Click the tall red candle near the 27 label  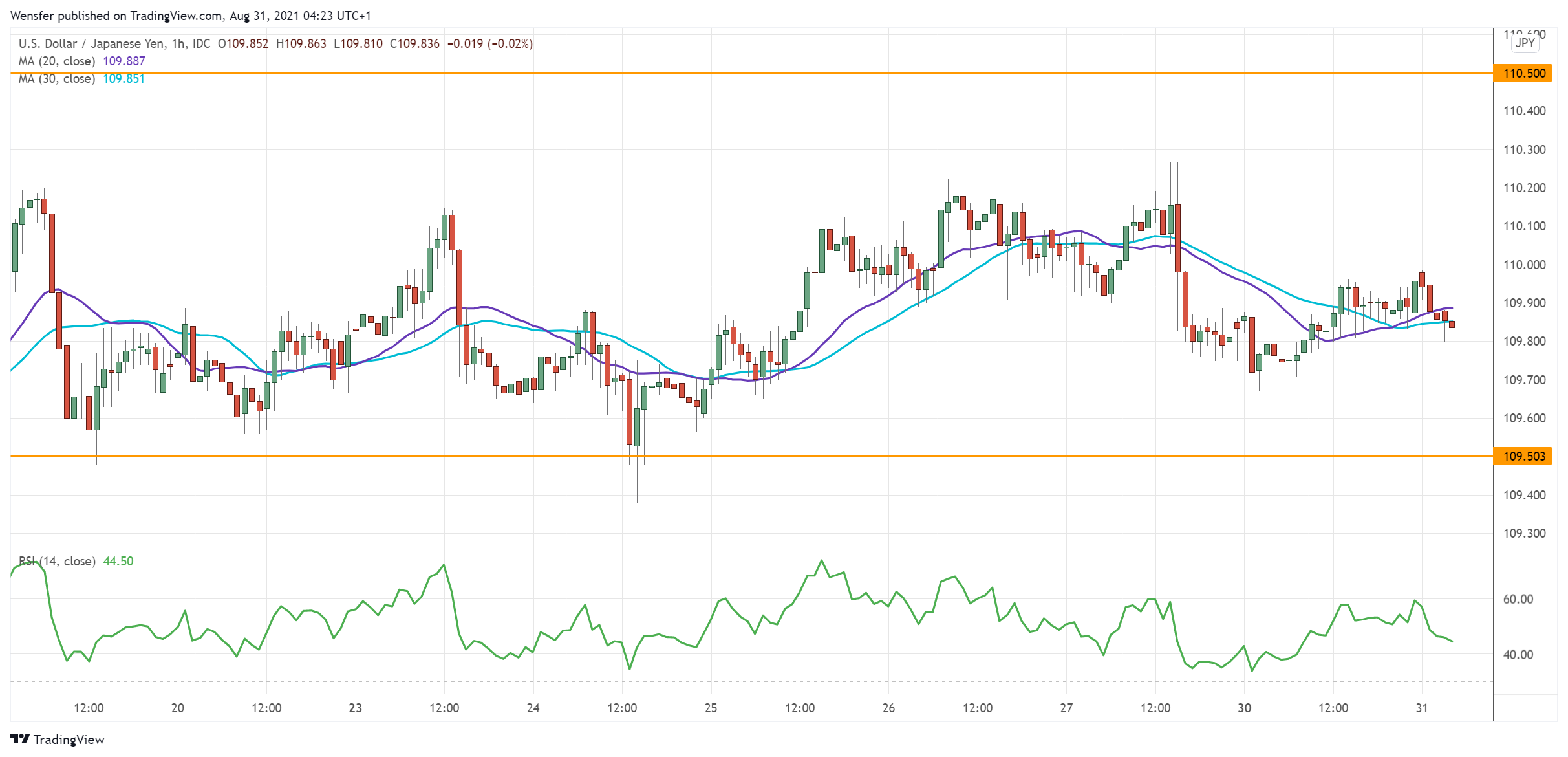(1178, 238)
